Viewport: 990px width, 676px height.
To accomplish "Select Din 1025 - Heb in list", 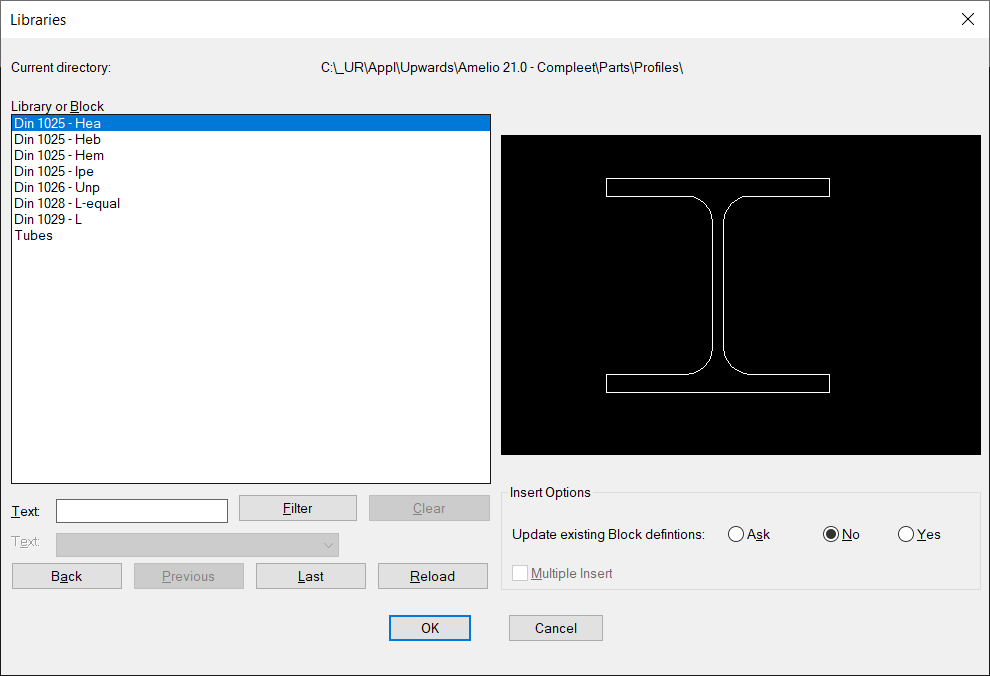I will coord(251,139).
